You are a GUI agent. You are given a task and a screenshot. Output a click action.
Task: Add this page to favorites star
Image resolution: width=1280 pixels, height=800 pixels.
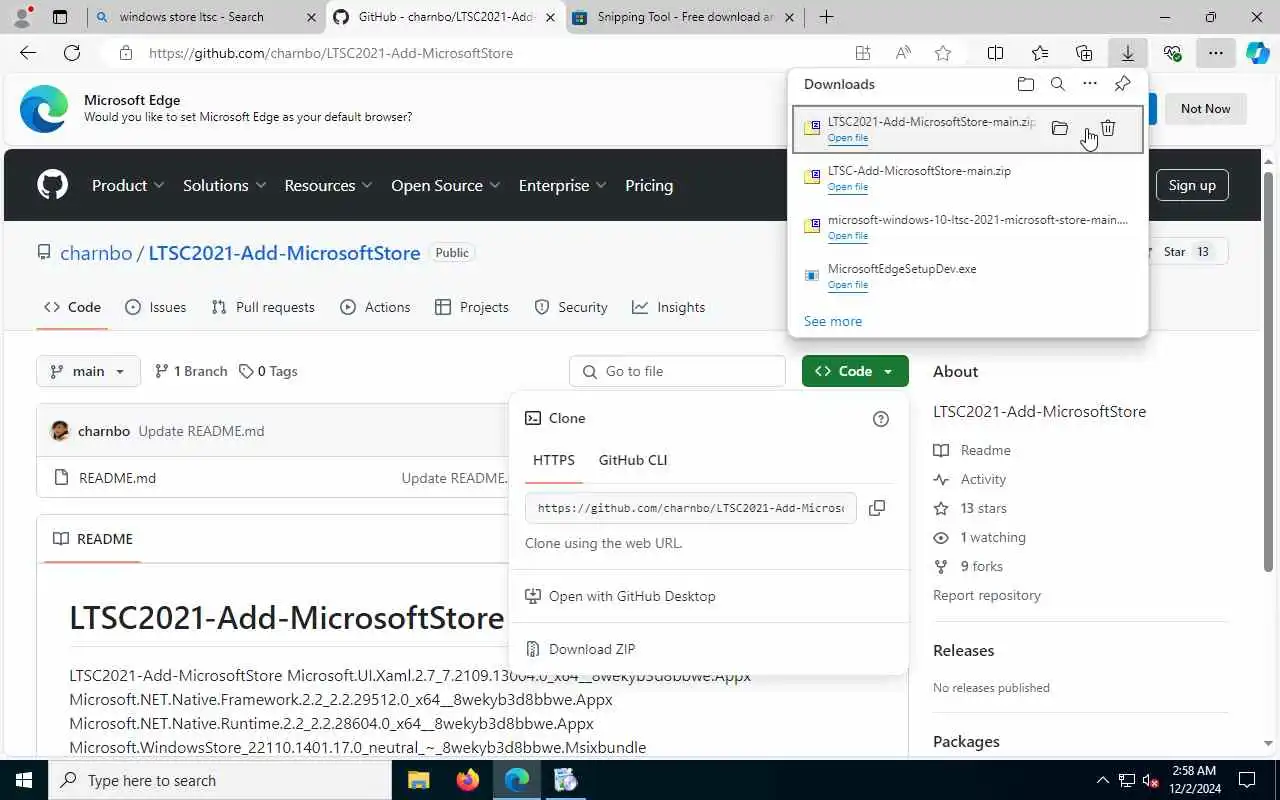[x=943, y=53]
